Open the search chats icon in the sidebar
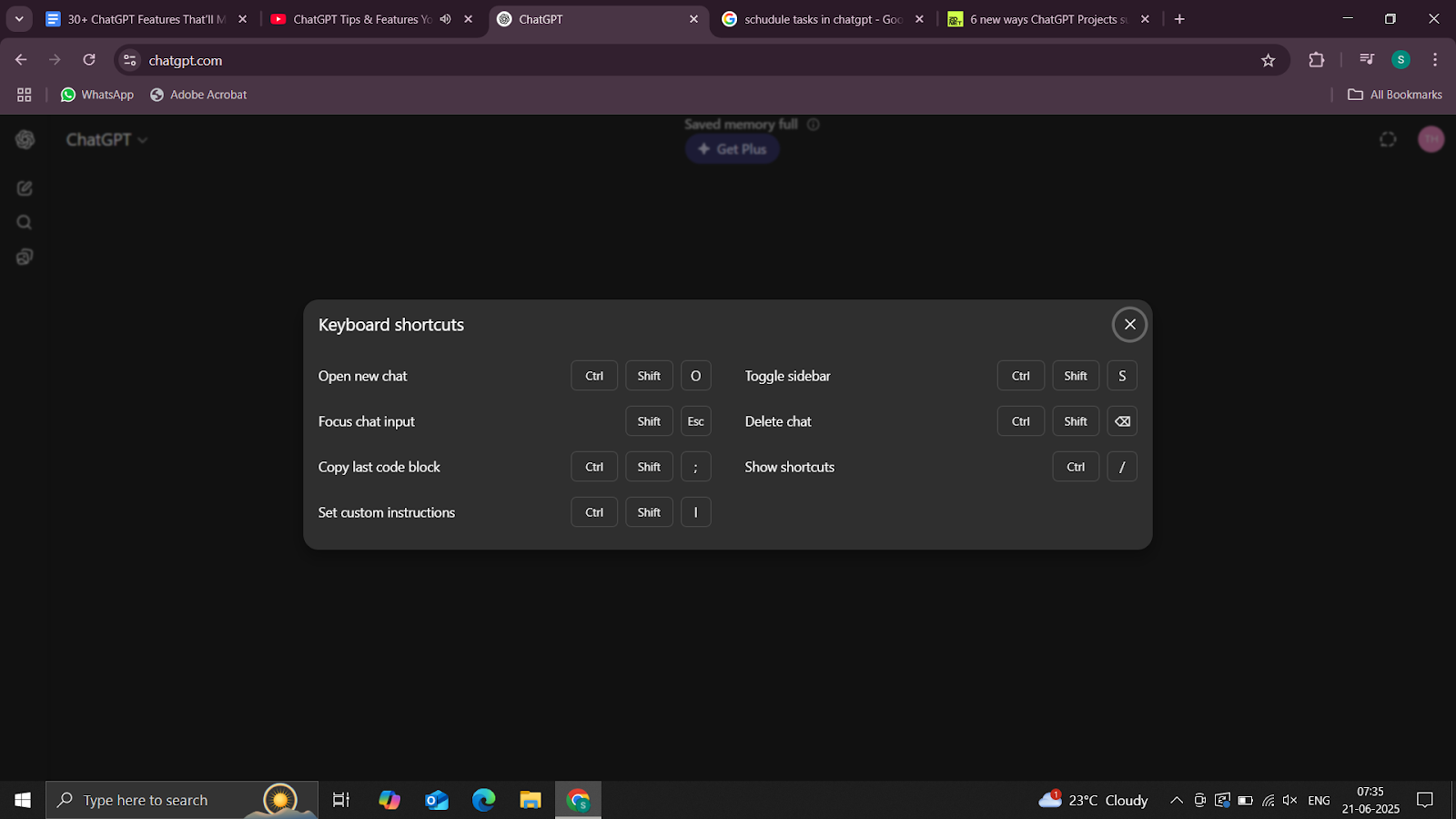Image resolution: width=1456 pixels, height=819 pixels. [x=25, y=223]
